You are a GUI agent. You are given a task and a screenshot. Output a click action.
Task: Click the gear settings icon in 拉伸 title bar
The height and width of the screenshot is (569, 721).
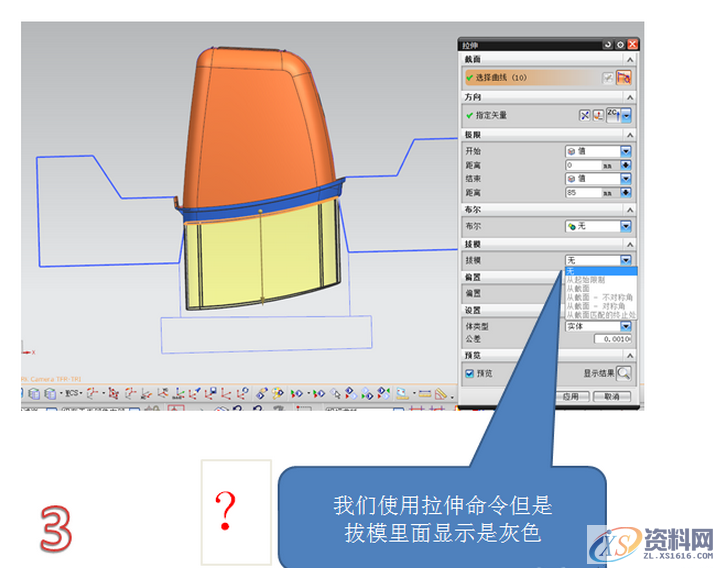[x=620, y=45]
